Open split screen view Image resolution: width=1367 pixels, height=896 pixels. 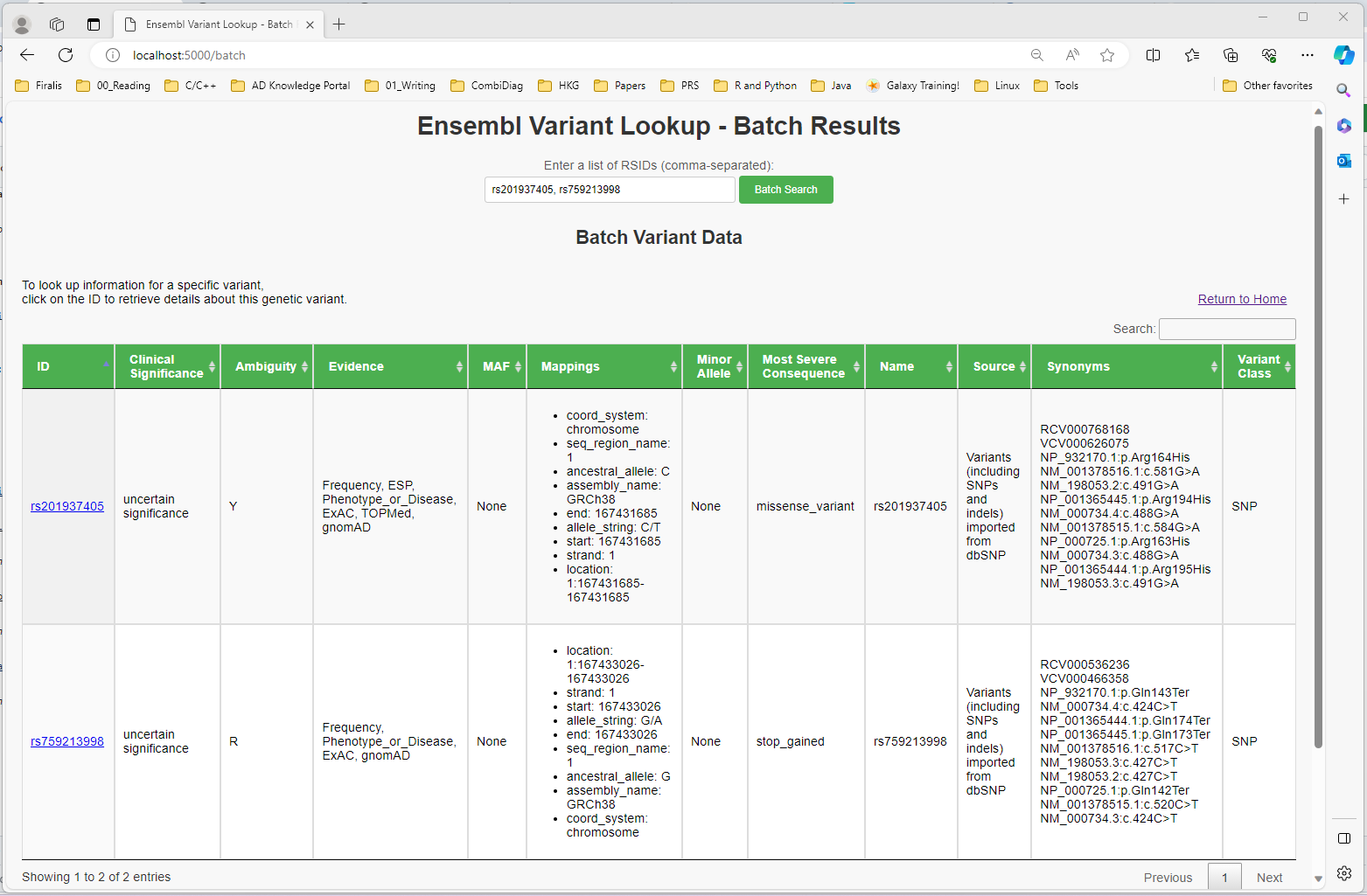coord(1153,55)
